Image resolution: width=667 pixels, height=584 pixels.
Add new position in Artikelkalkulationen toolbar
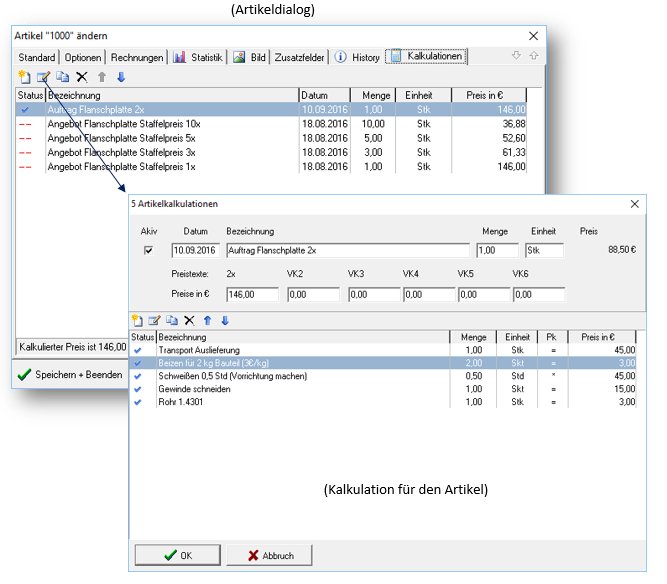point(137,320)
